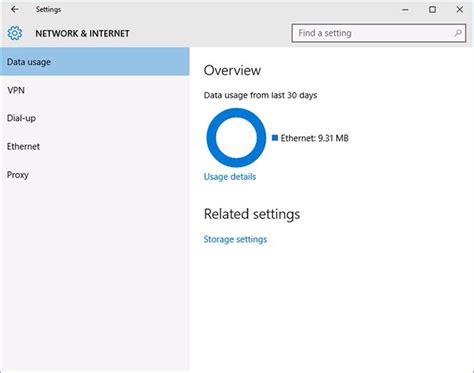Open the VPN section
Image resolution: width=474 pixels, height=373 pixels.
coord(95,90)
